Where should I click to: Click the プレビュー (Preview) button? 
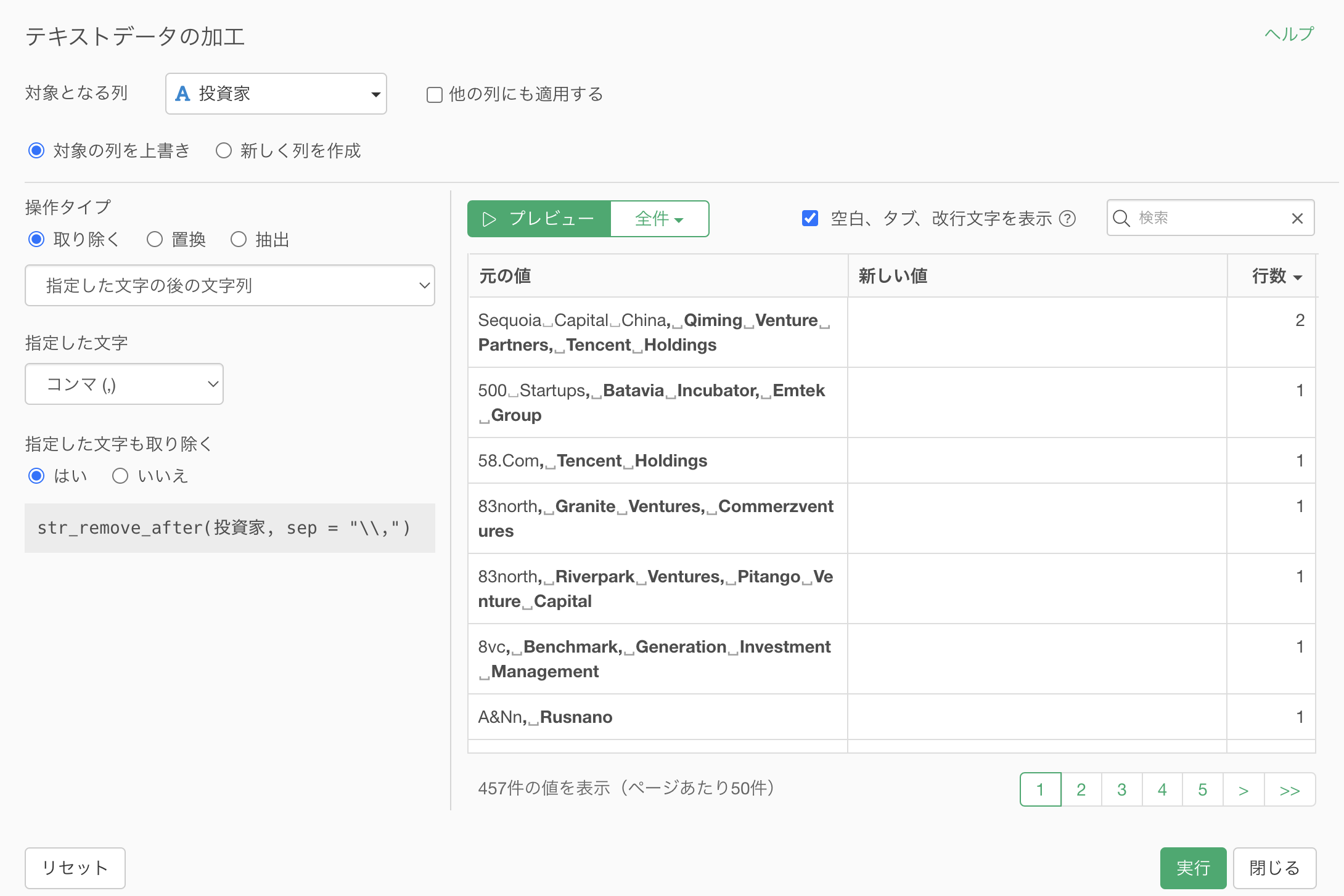539,219
